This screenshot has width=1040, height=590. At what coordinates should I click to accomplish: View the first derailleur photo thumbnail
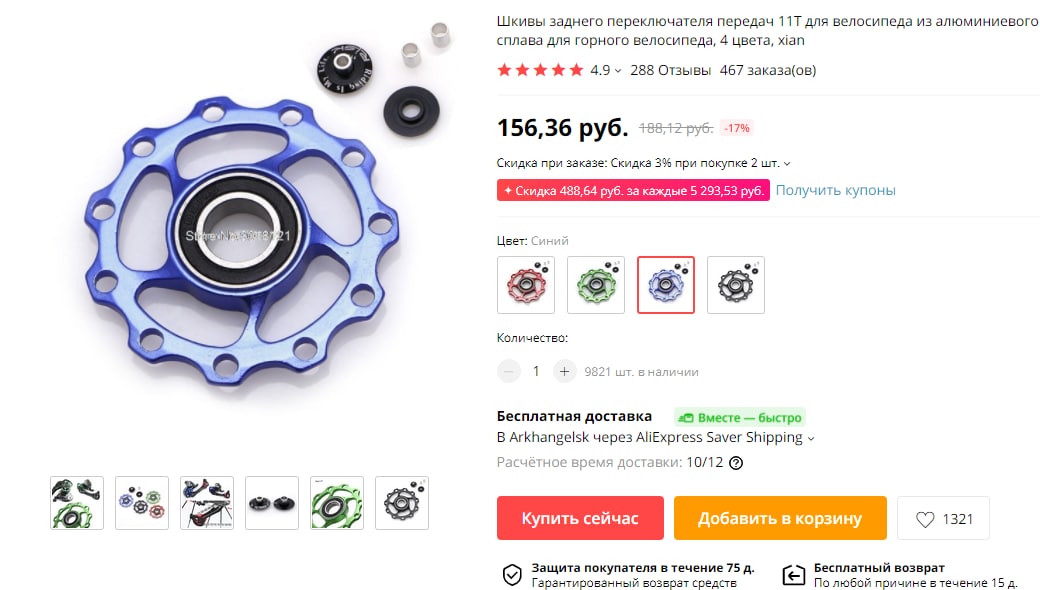(77, 503)
